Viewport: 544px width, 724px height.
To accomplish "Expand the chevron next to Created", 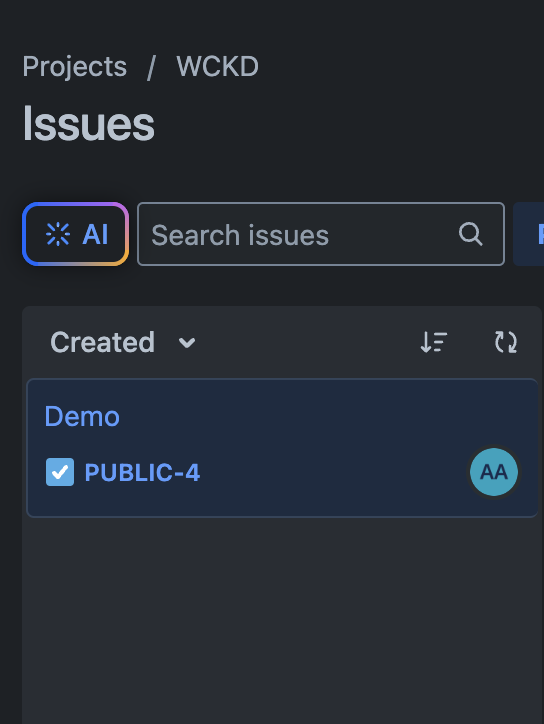I will pos(187,343).
